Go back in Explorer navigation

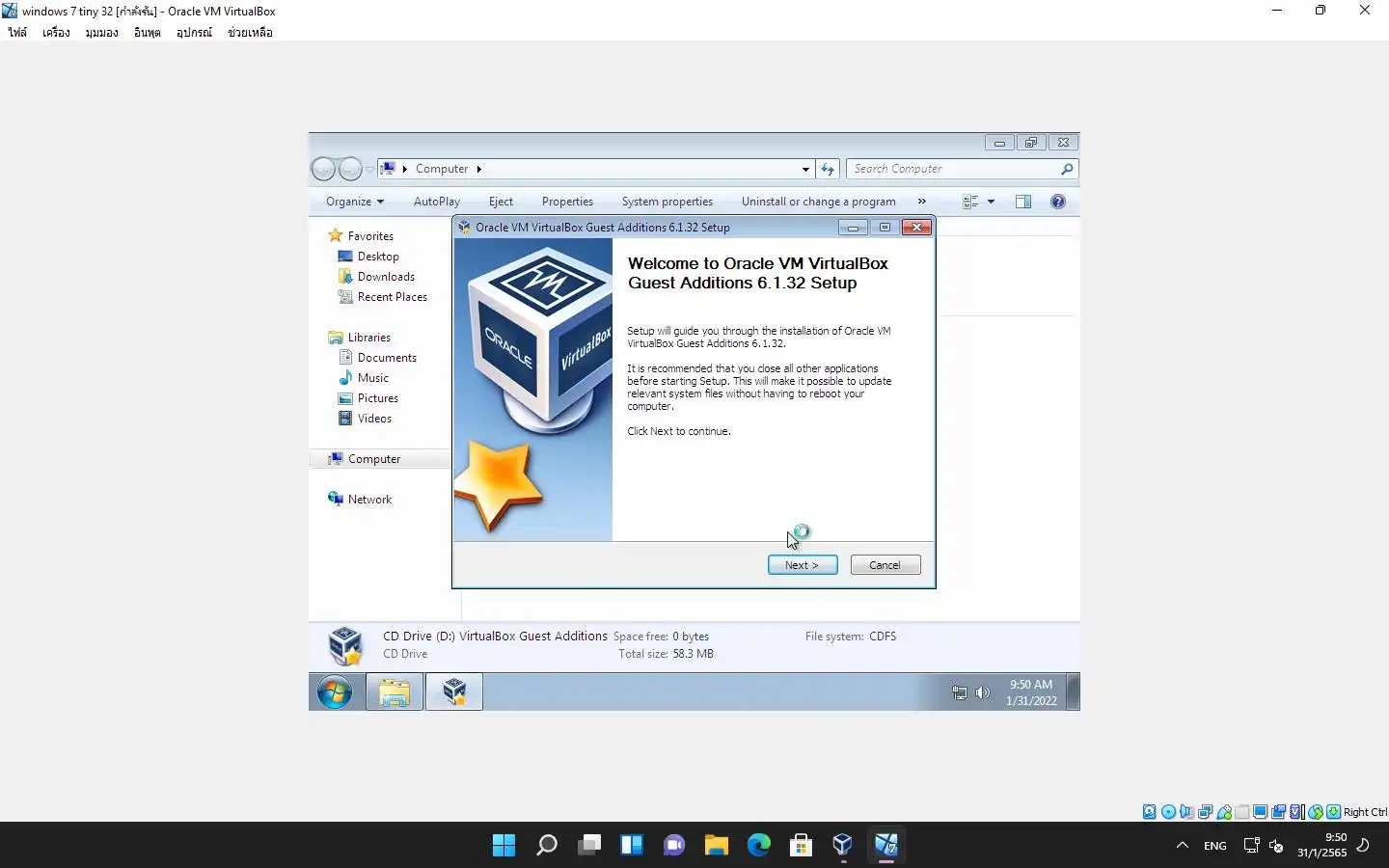coord(323,169)
